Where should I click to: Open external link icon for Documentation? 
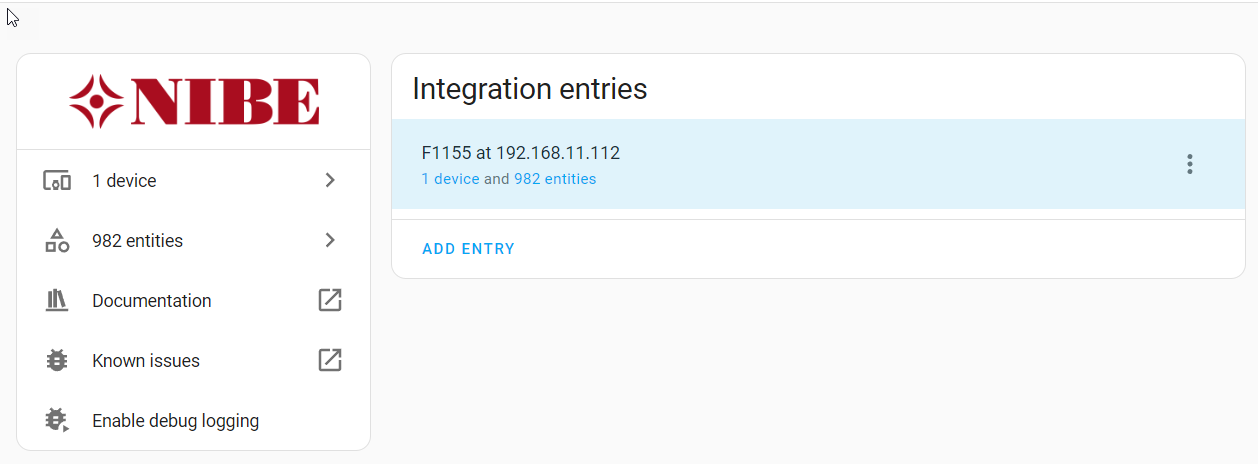[330, 300]
